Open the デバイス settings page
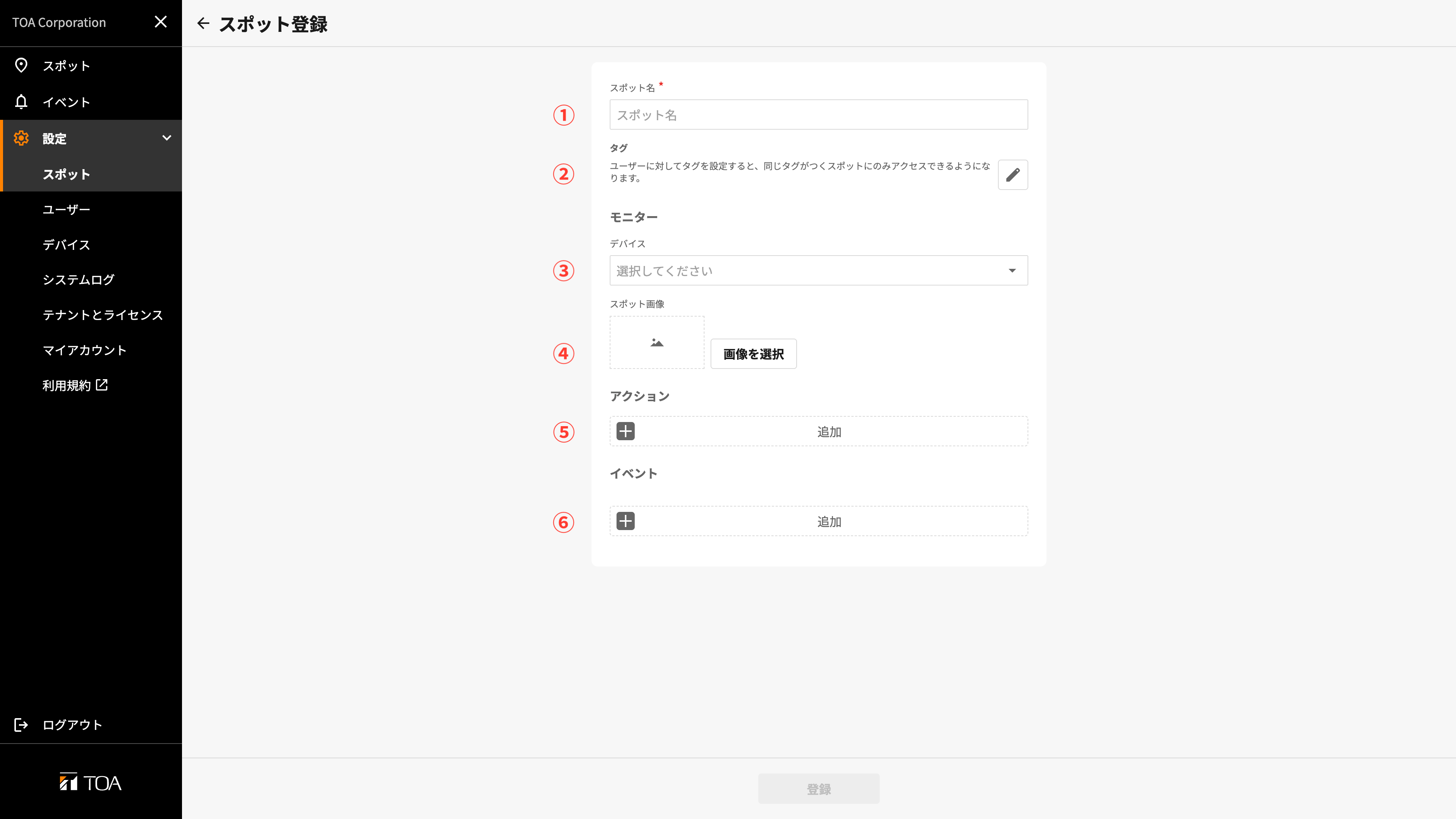1456x819 pixels. click(x=66, y=245)
